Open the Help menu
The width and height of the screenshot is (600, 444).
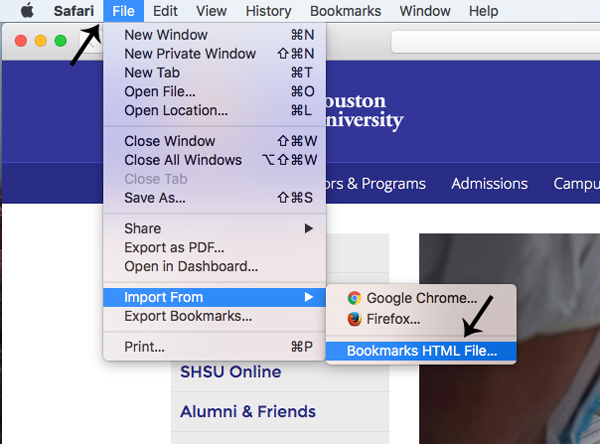(x=484, y=11)
